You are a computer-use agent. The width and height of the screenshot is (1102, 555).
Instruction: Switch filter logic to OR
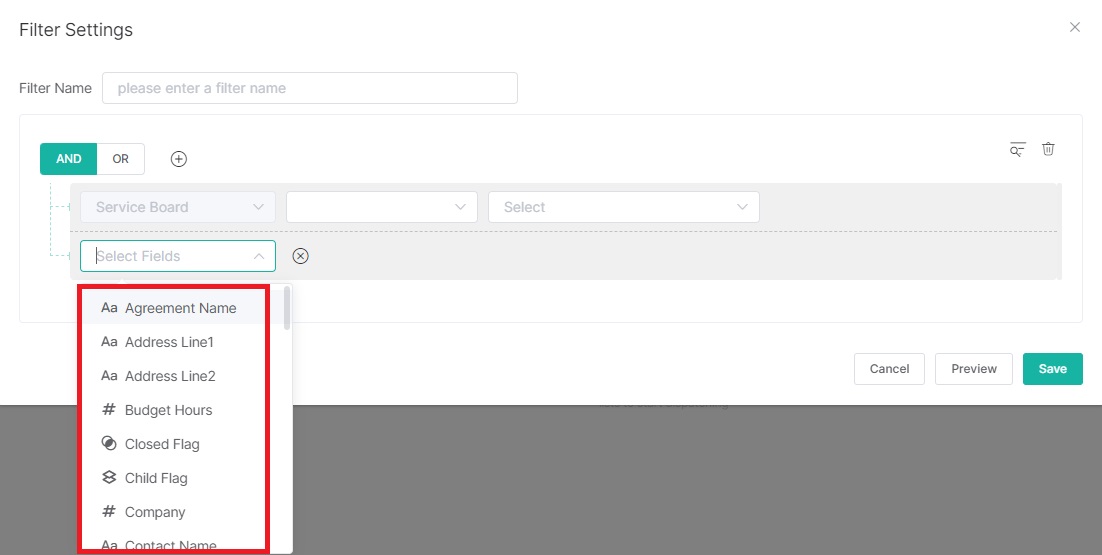[x=121, y=159]
